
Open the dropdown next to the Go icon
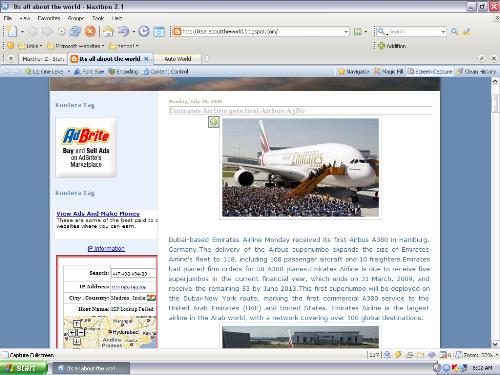(x=366, y=32)
